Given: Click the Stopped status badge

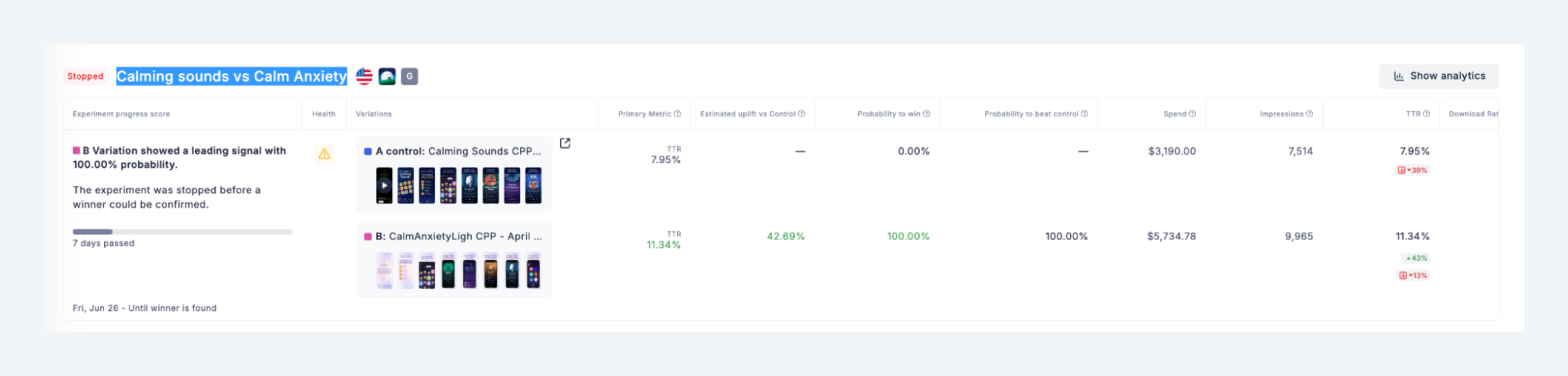Looking at the screenshot, I should click(85, 76).
